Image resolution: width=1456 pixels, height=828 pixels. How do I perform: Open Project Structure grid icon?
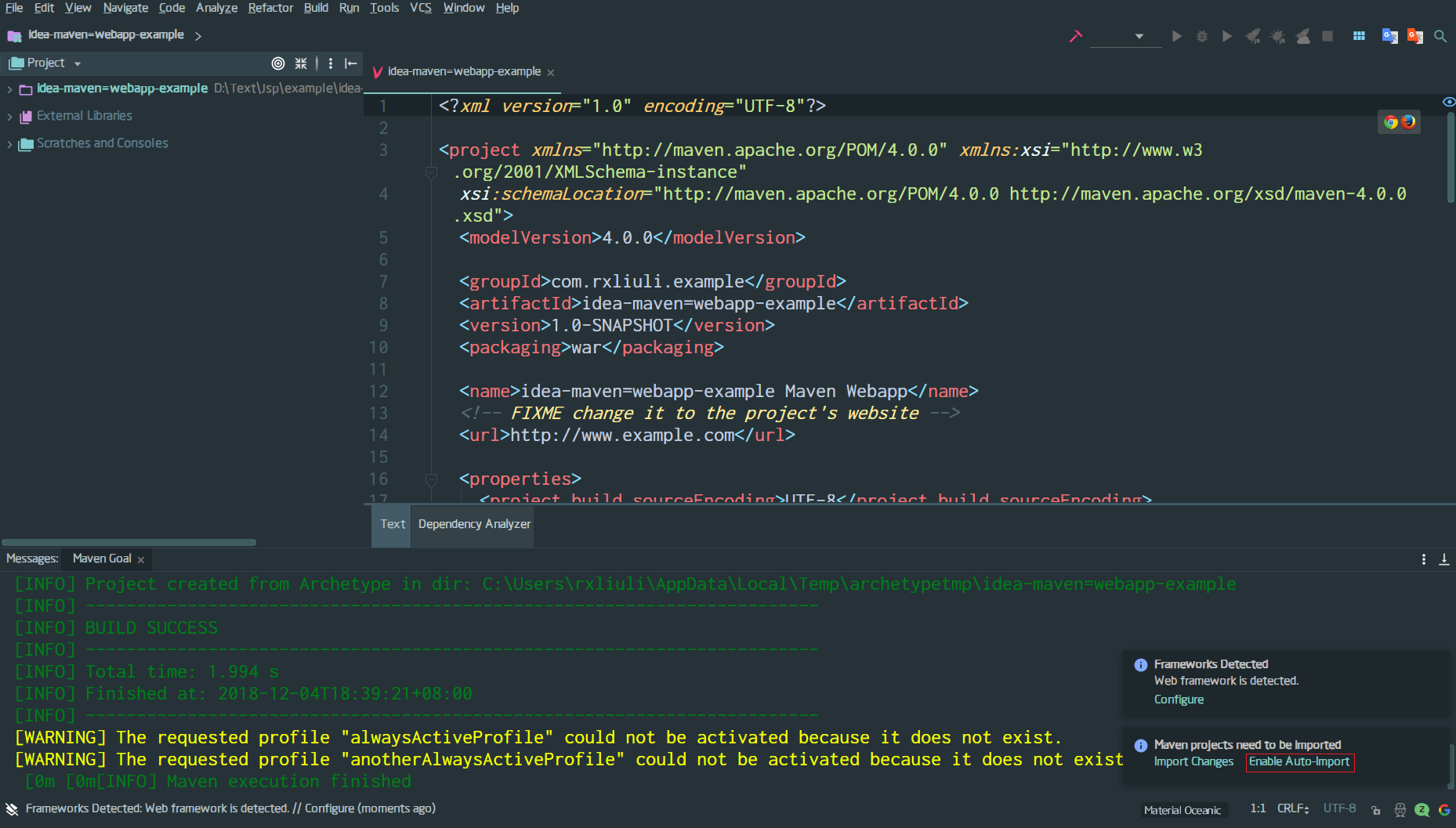pos(1359,36)
